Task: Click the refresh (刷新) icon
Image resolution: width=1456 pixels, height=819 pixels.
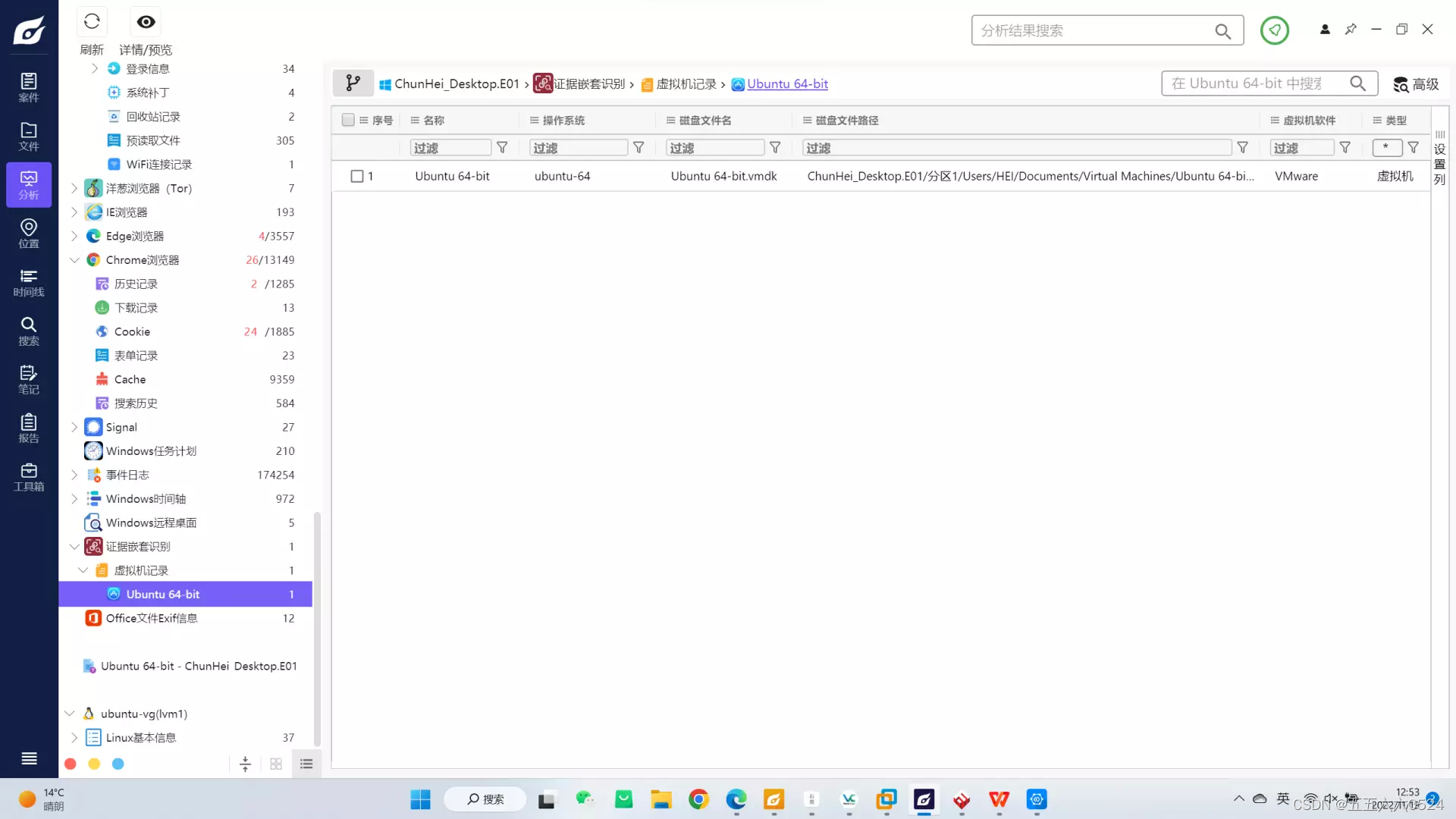Action: 92,22
